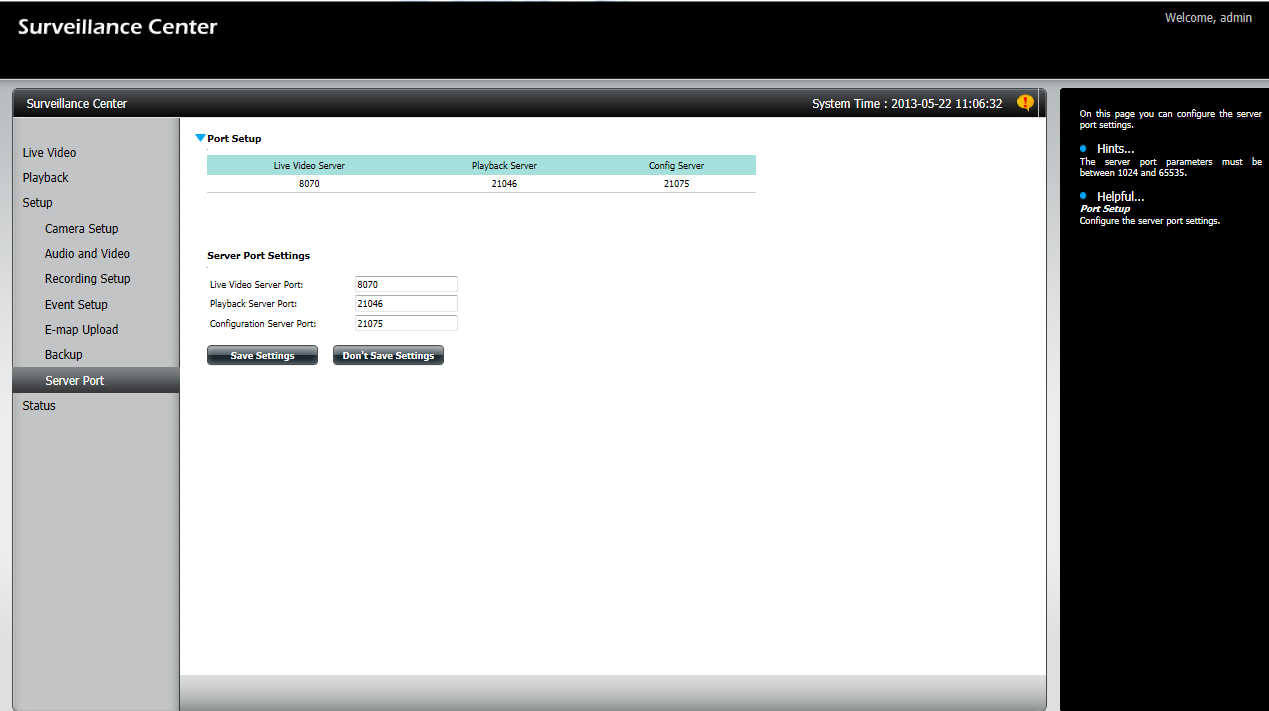
Task: Click table cell value 21046
Action: coord(504,184)
